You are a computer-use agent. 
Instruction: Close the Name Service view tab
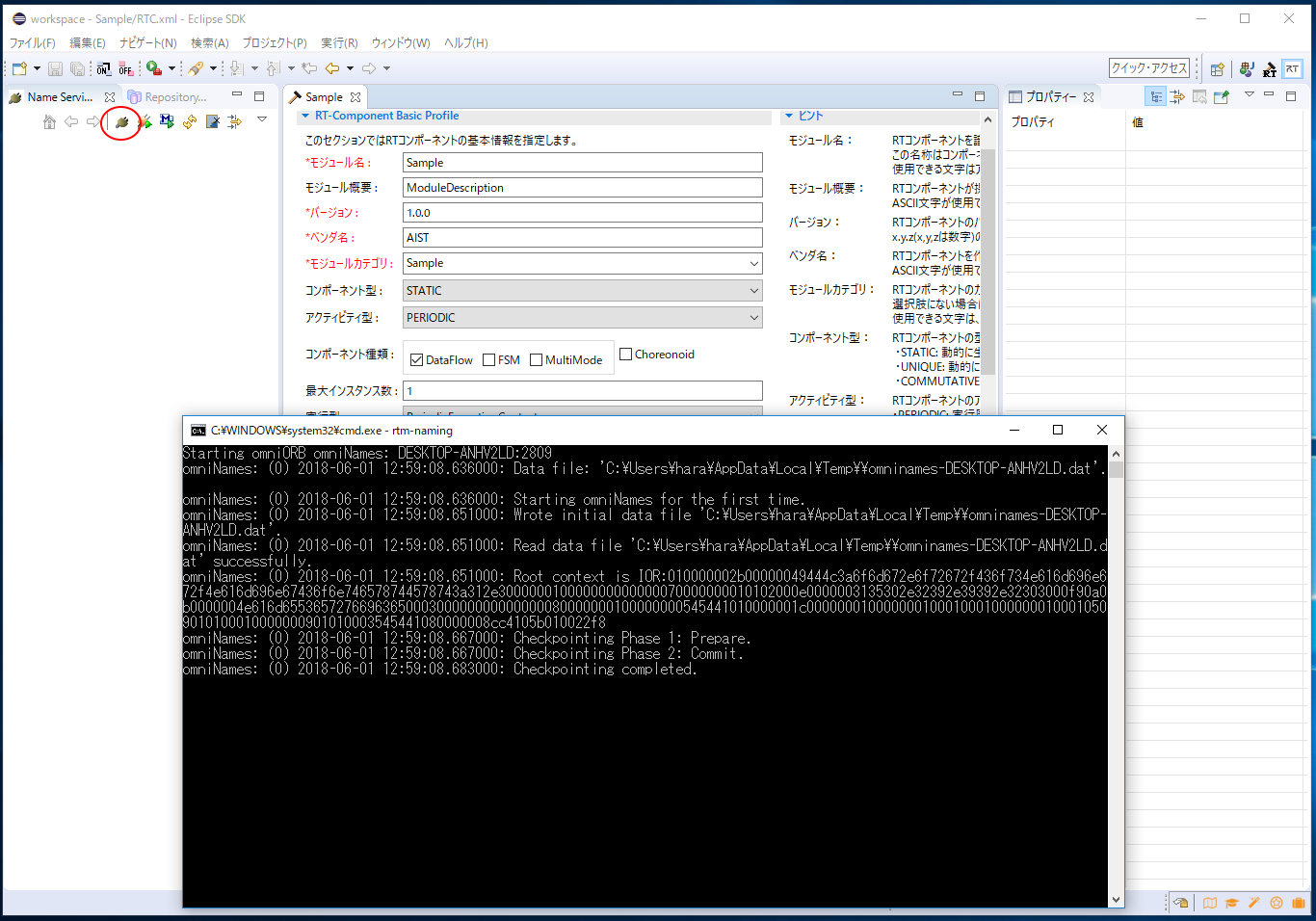(x=110, y=97)
